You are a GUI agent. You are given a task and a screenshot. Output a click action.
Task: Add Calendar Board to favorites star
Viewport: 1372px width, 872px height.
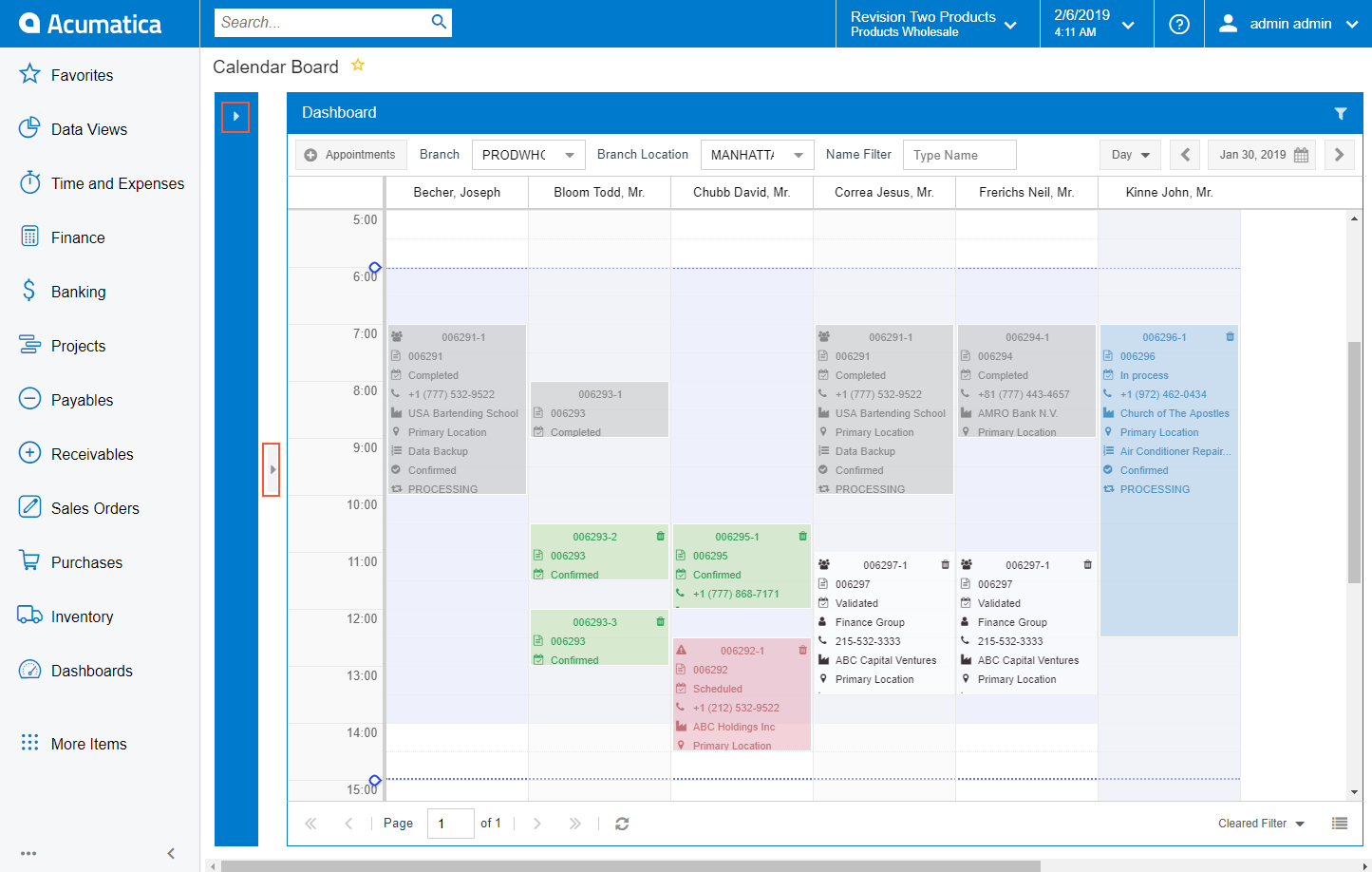click(x=358, y=66)
